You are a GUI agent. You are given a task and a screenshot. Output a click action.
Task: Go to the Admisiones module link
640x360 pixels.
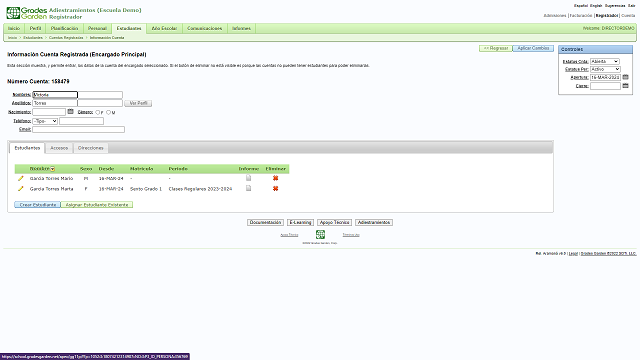(x=555, y=16)
